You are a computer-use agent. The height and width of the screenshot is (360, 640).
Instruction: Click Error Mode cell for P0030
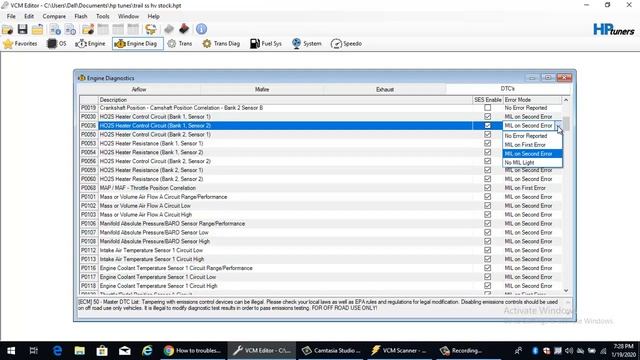[x=532, y=117]
